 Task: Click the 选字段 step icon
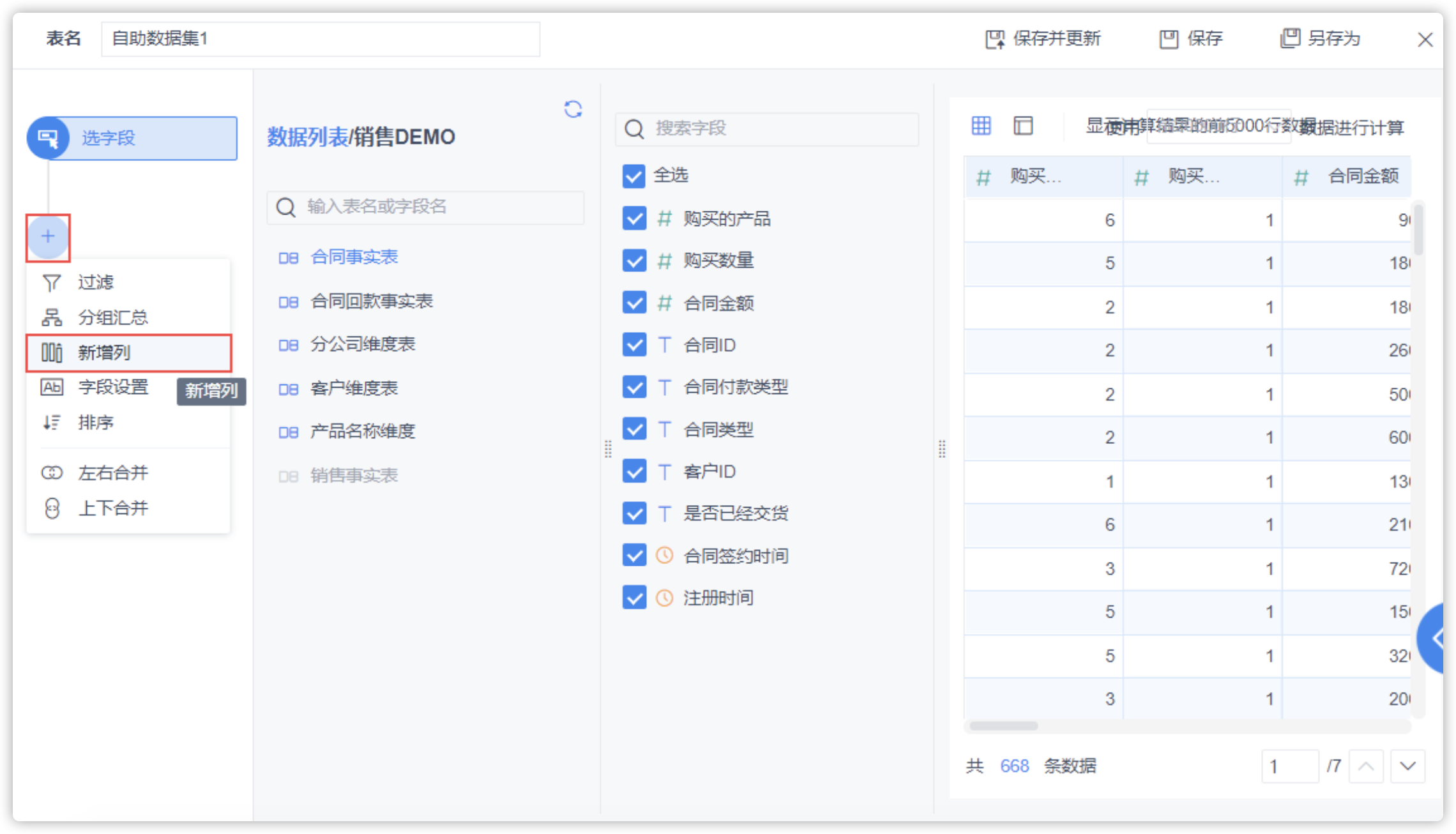48,138
